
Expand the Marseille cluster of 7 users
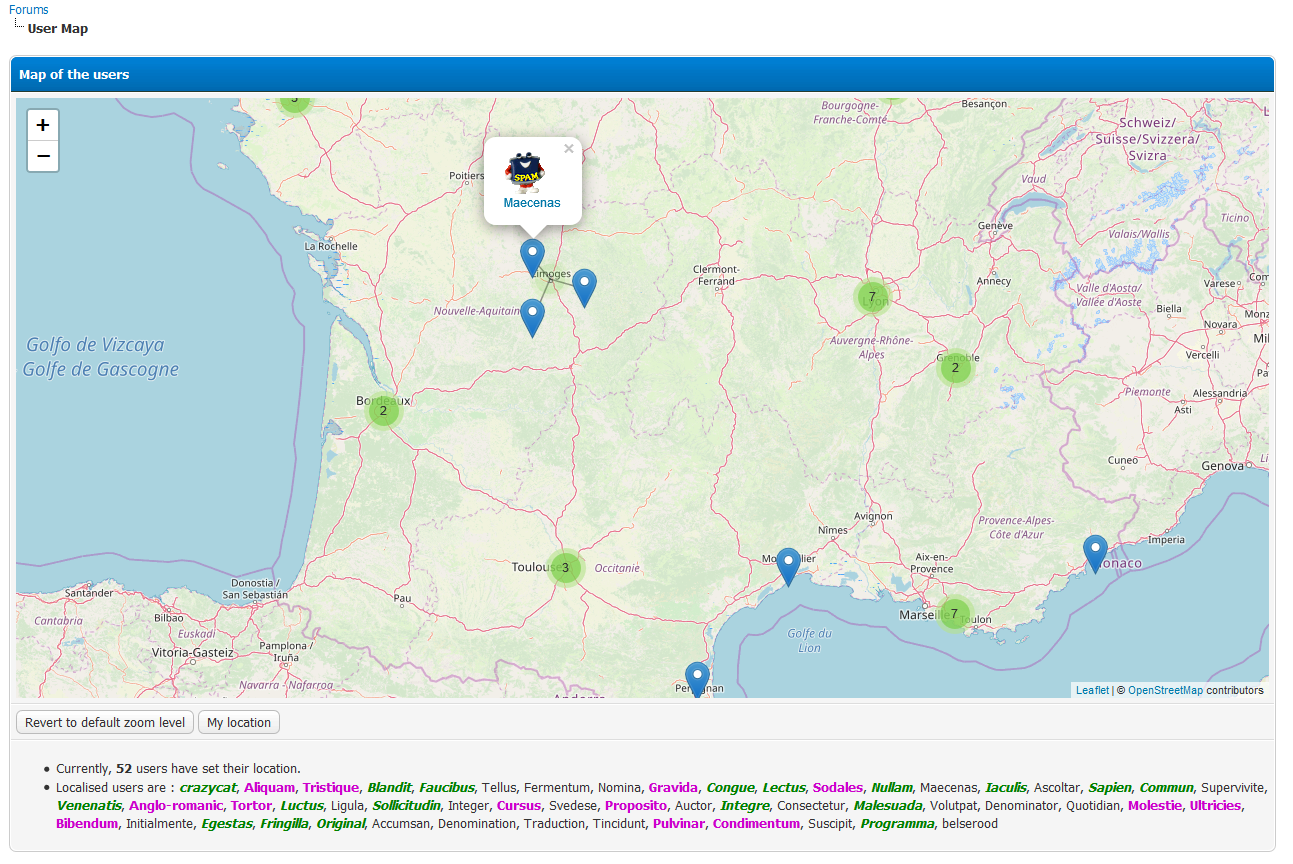click(954, 613)
